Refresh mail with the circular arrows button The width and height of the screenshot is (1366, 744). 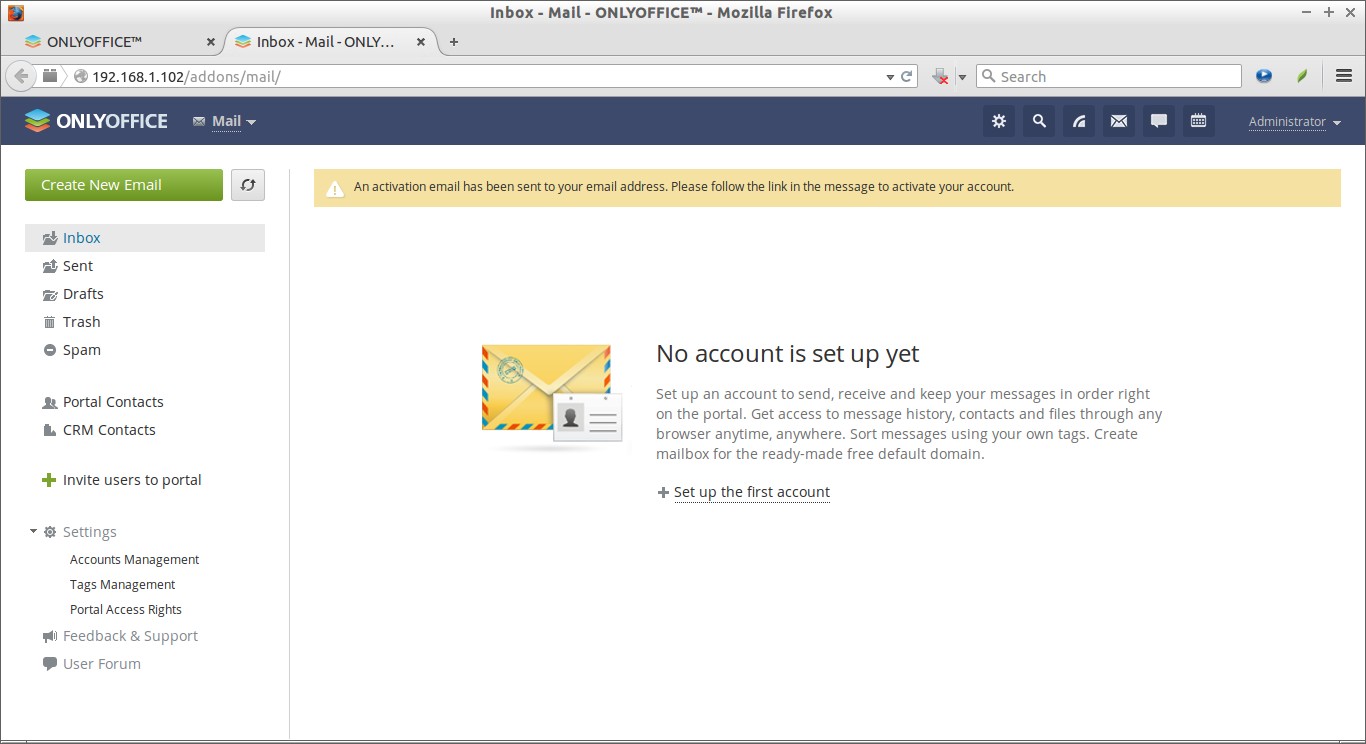click(x=248, y=185)
